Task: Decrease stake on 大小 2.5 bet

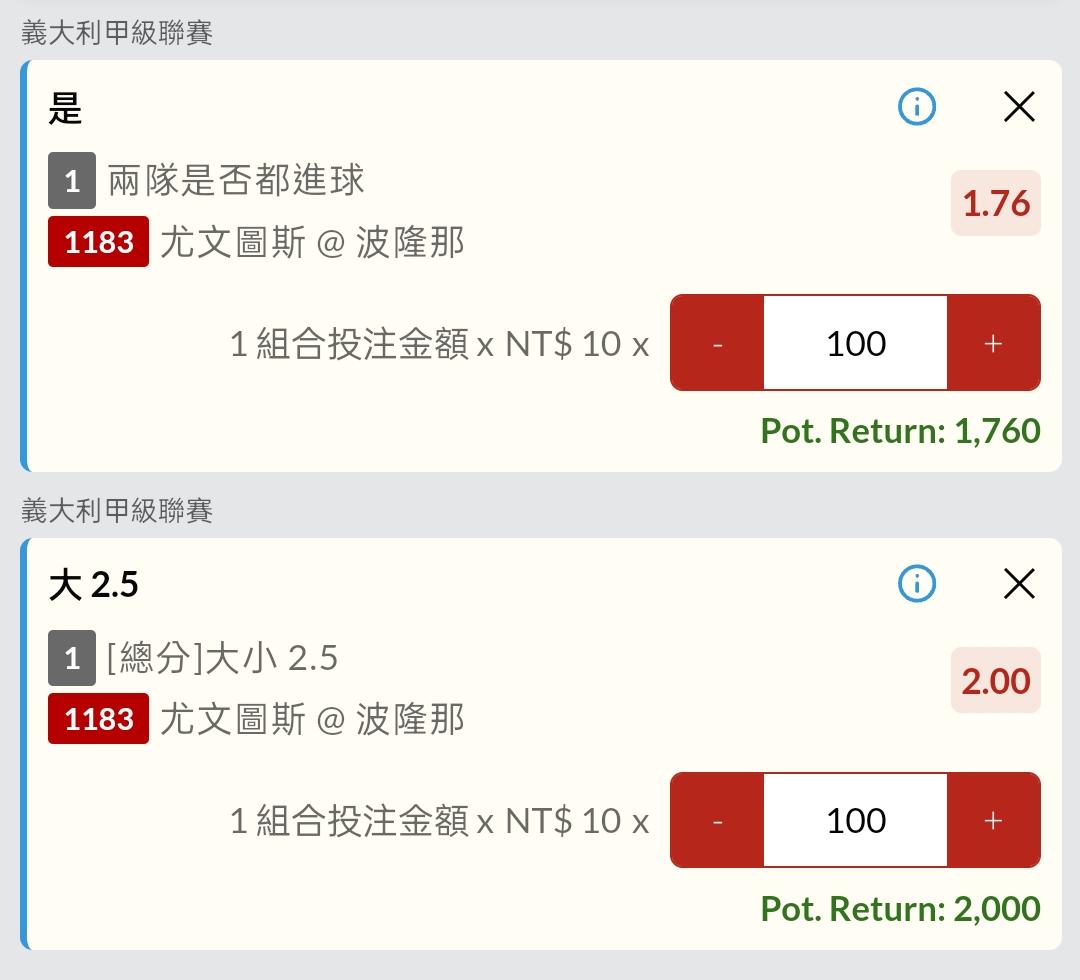Action: click(x=717, y=820)
